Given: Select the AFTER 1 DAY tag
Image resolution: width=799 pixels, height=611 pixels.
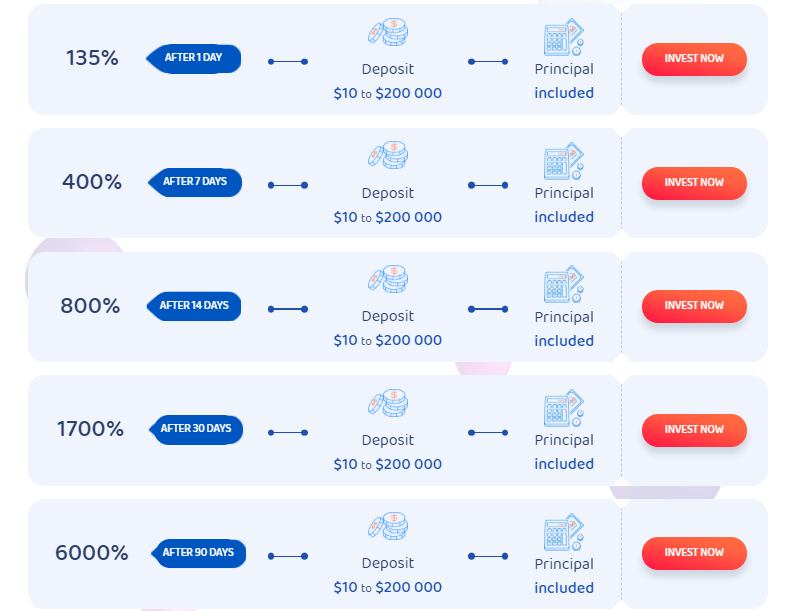Looking at the screenshot, I should coord(194,59).
